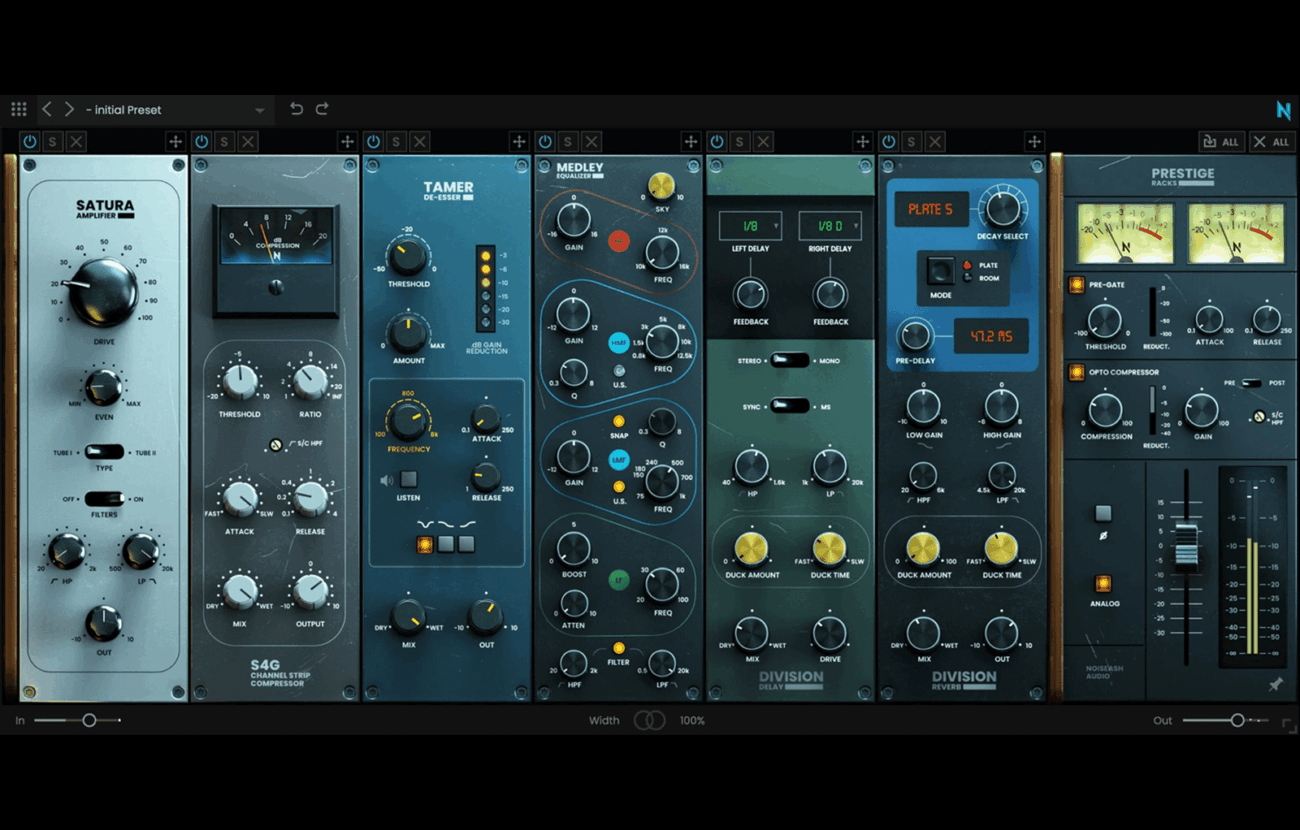1300x830 pixels.
Task: Bypass the Tamer module power button
Action: (373, 142)
